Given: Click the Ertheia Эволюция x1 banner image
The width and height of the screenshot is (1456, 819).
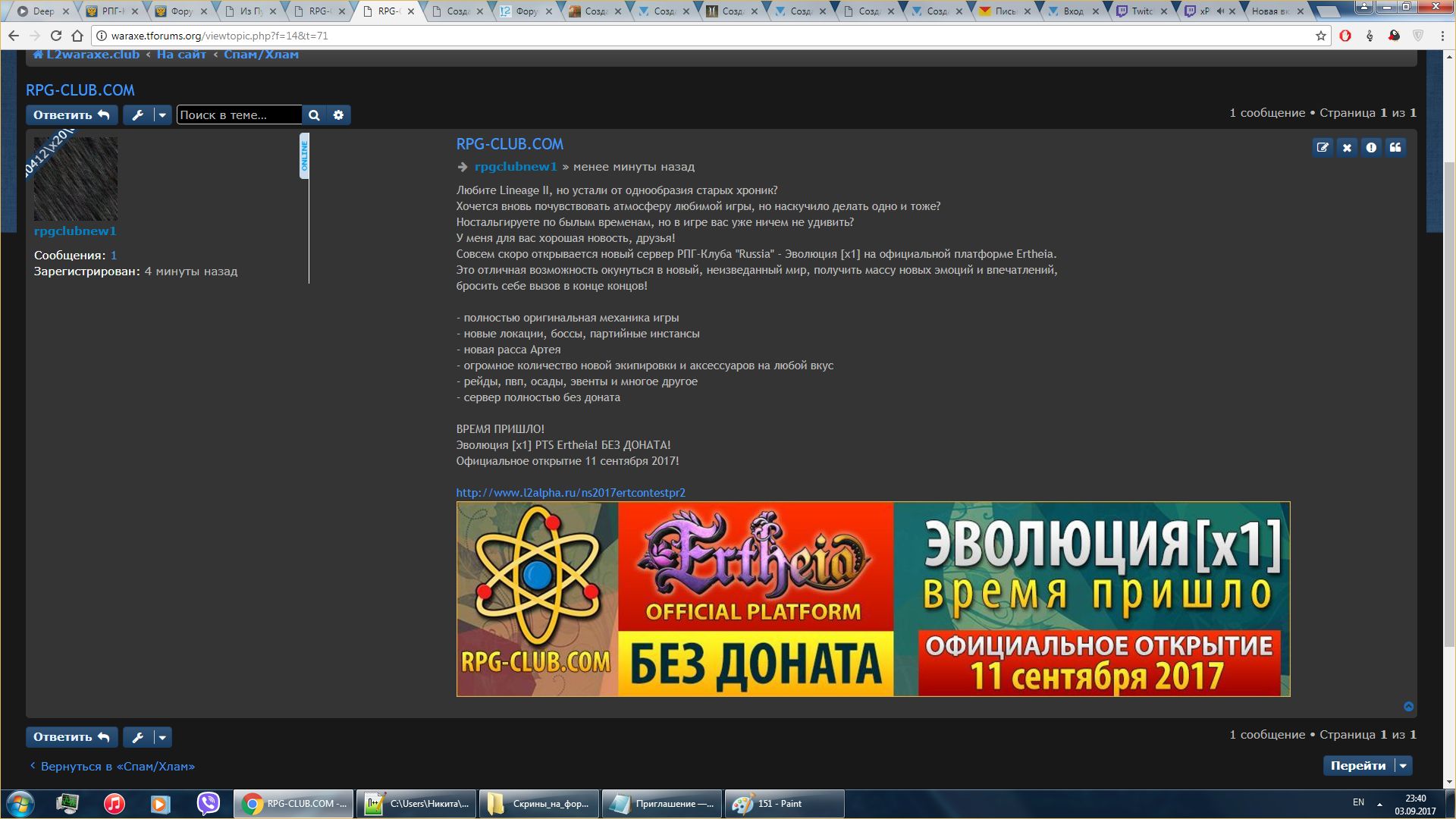Looking at the screenshot, I should (x=873, y=599).
